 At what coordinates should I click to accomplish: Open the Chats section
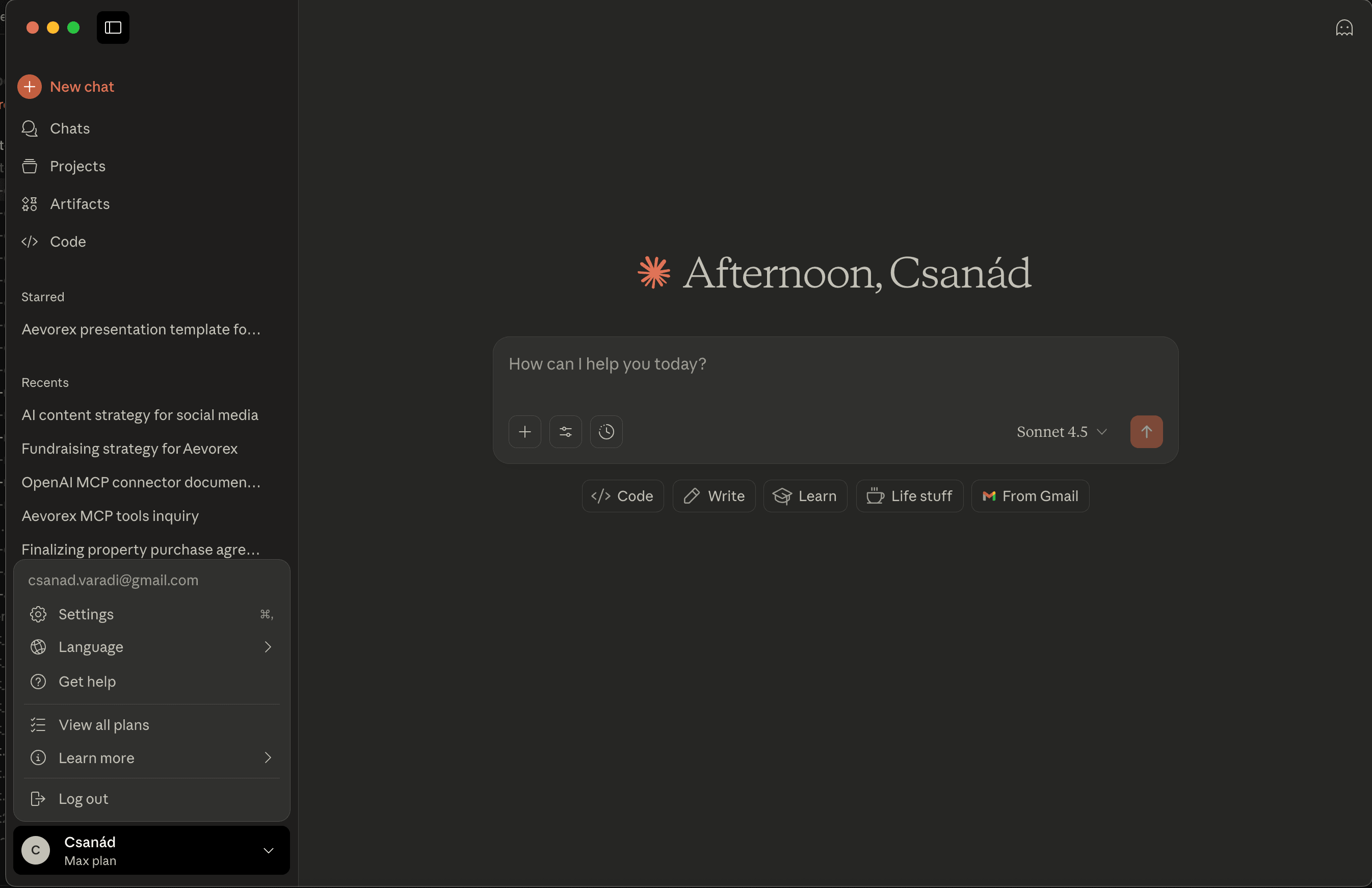click(x=70, y=128)
